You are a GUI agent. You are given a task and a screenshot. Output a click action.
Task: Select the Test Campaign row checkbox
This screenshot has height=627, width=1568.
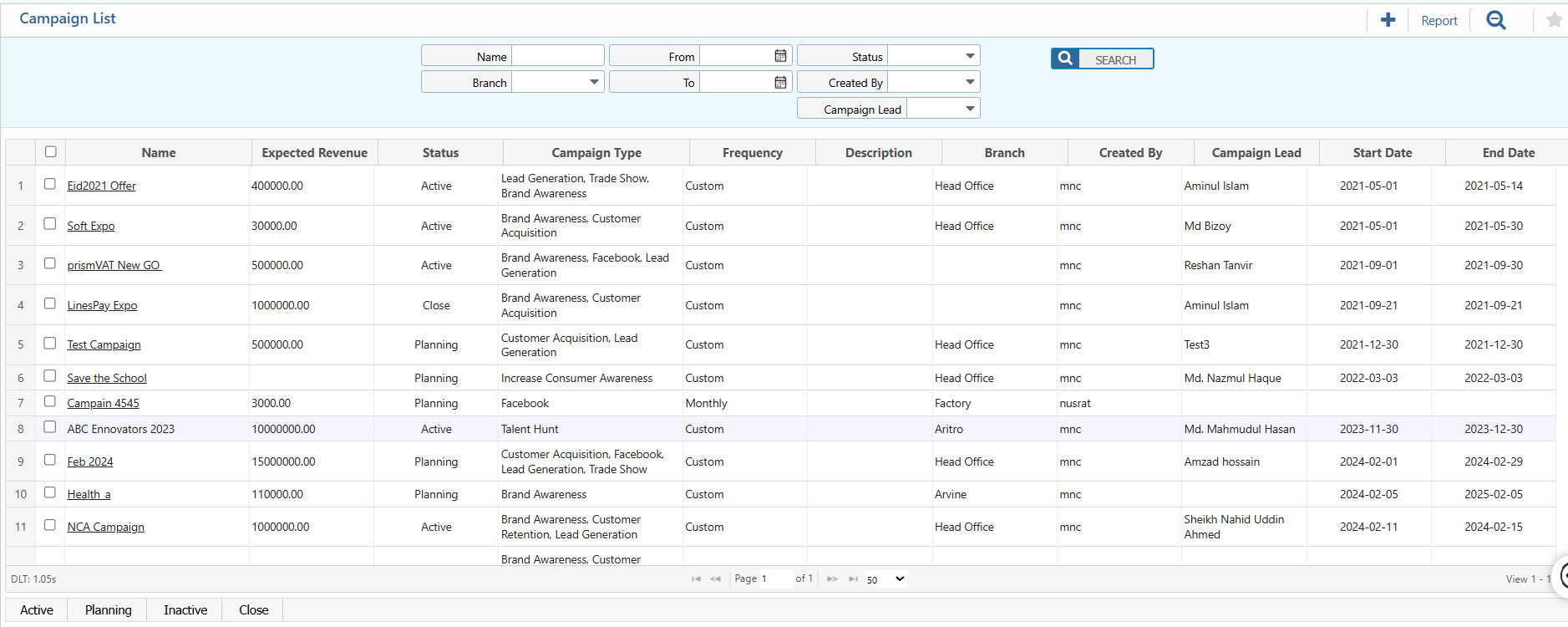click(50, 344)
